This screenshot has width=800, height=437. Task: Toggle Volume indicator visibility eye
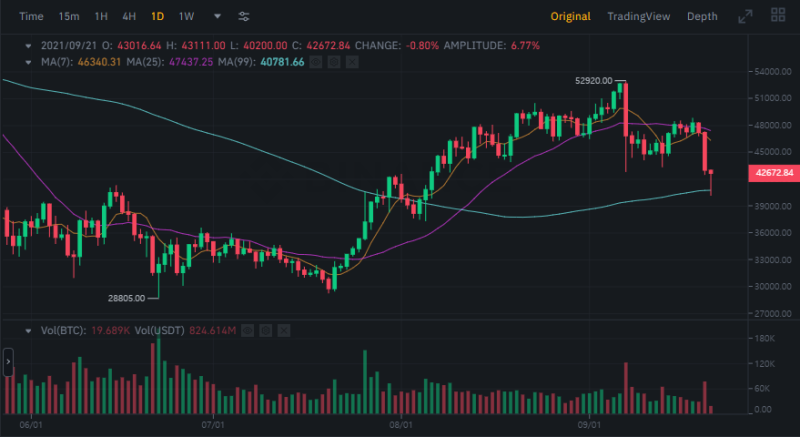pos(247,331)
